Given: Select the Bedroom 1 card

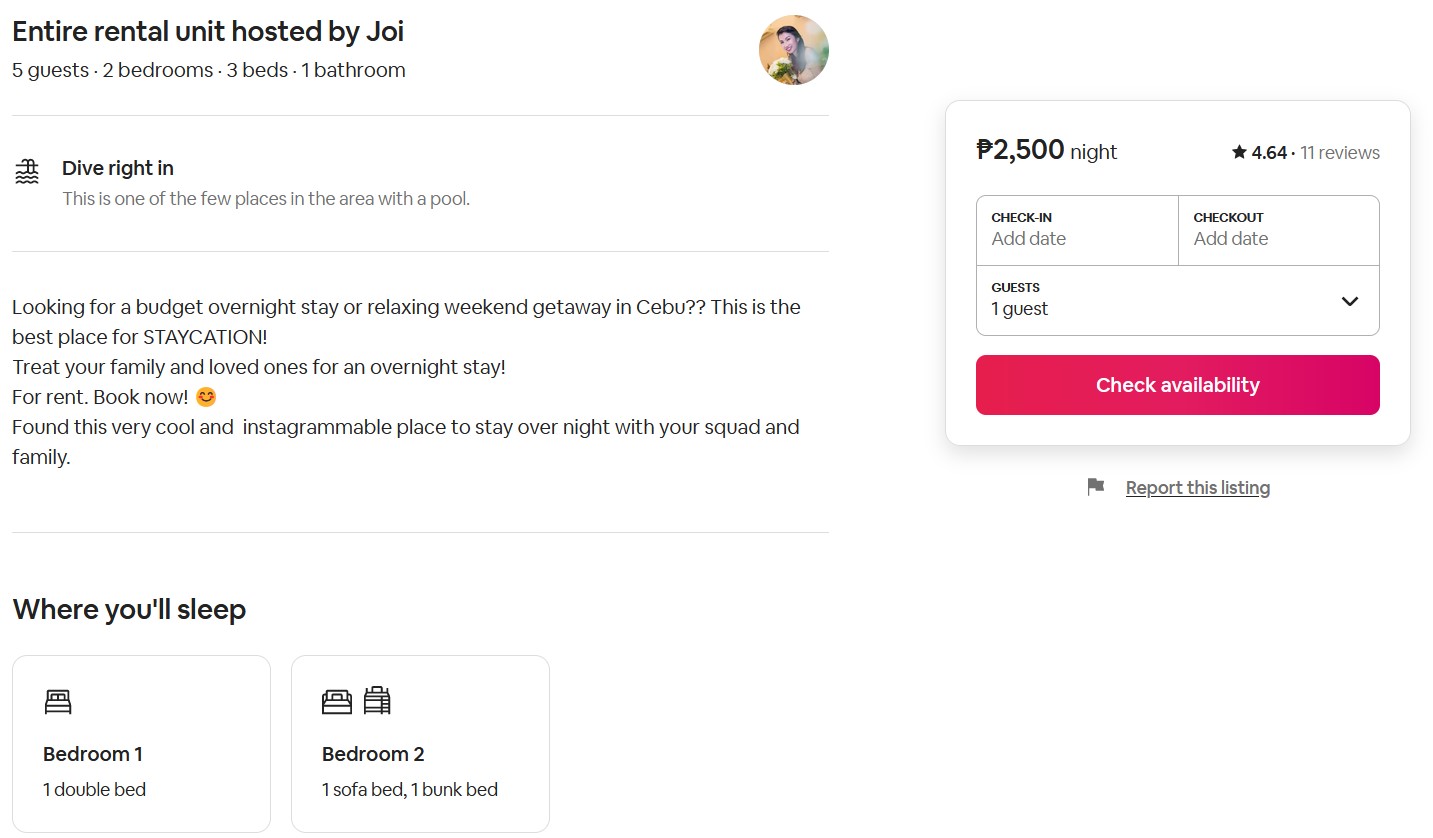Looking at the screenshot, I should [141, 743].
